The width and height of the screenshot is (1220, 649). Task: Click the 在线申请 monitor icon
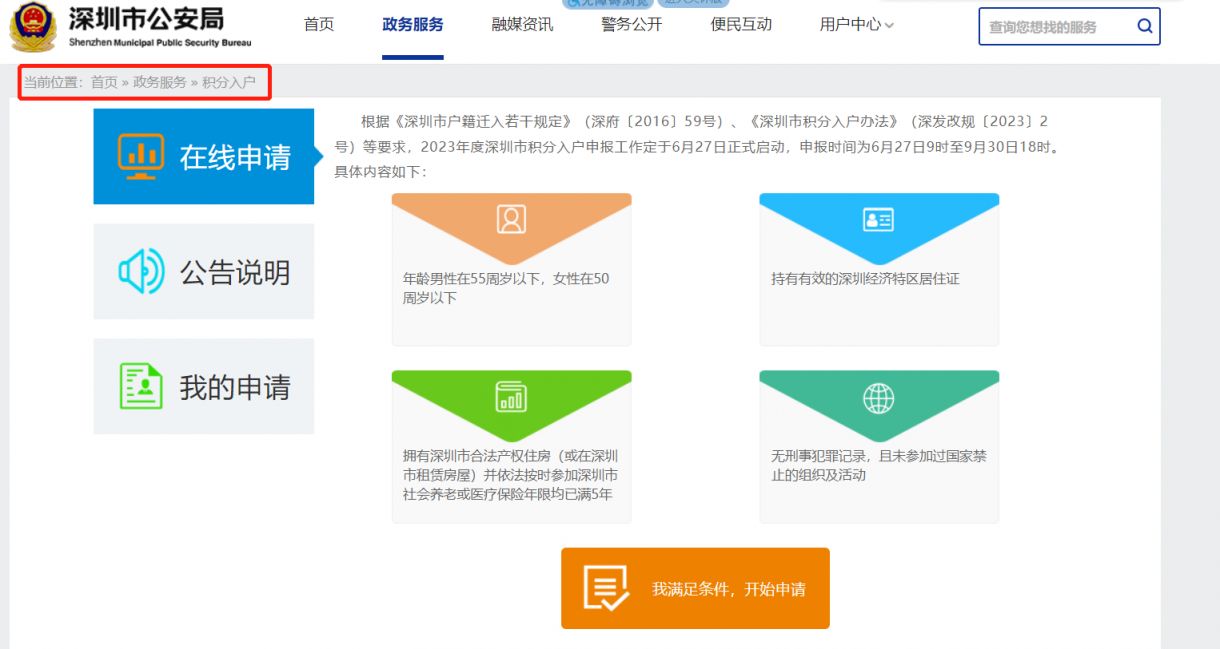coord(141,156)
